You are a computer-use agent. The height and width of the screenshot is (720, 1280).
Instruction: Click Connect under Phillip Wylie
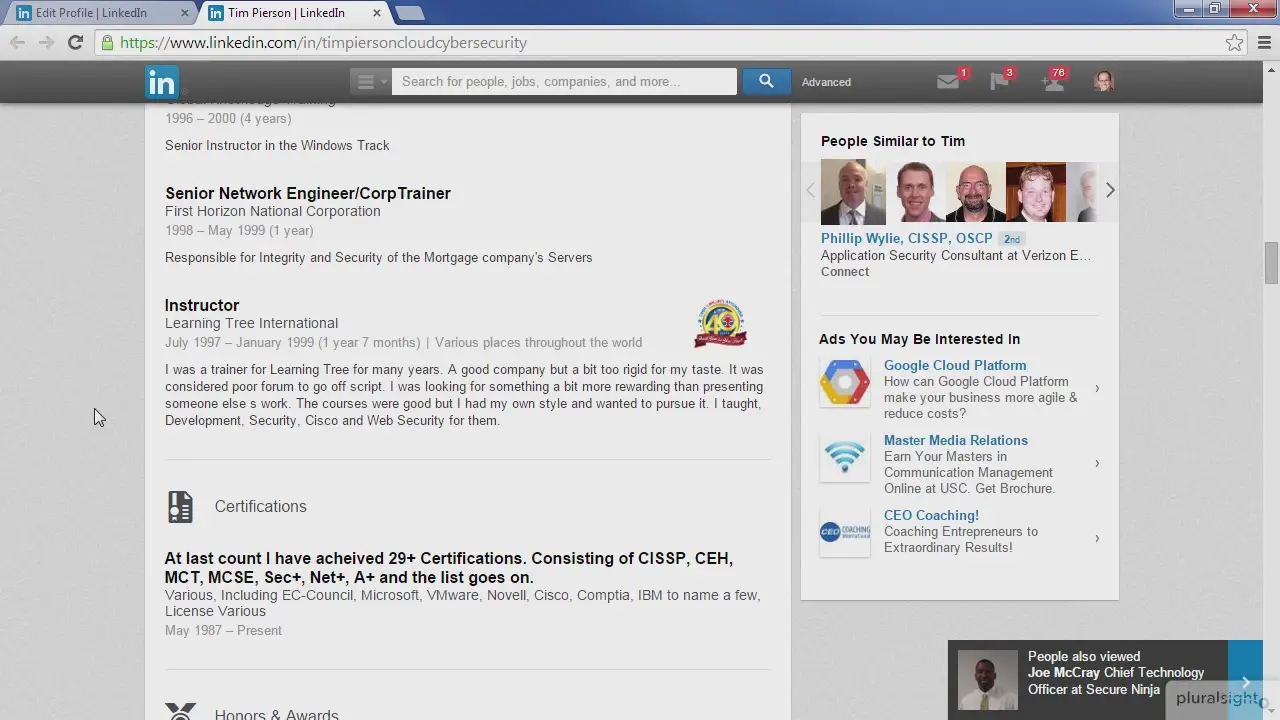coord(845,271)
